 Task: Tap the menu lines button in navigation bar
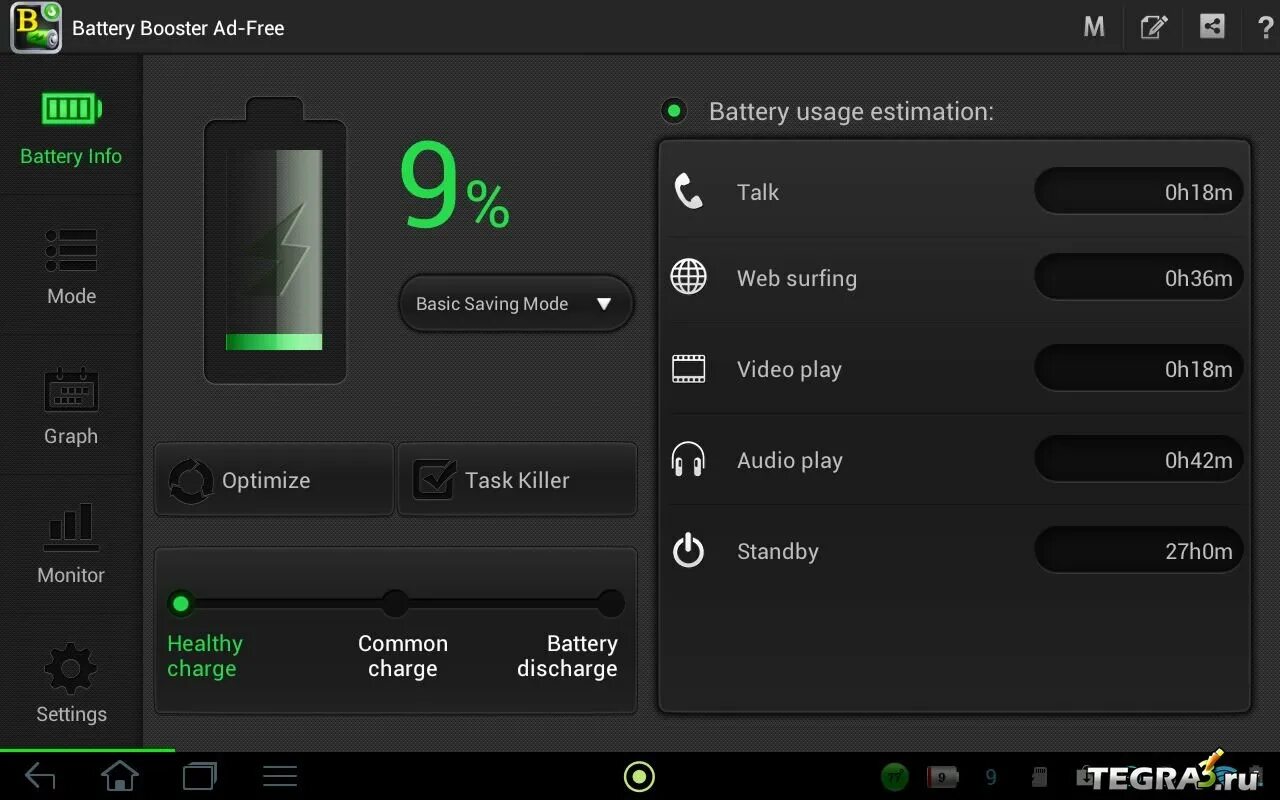280,776
